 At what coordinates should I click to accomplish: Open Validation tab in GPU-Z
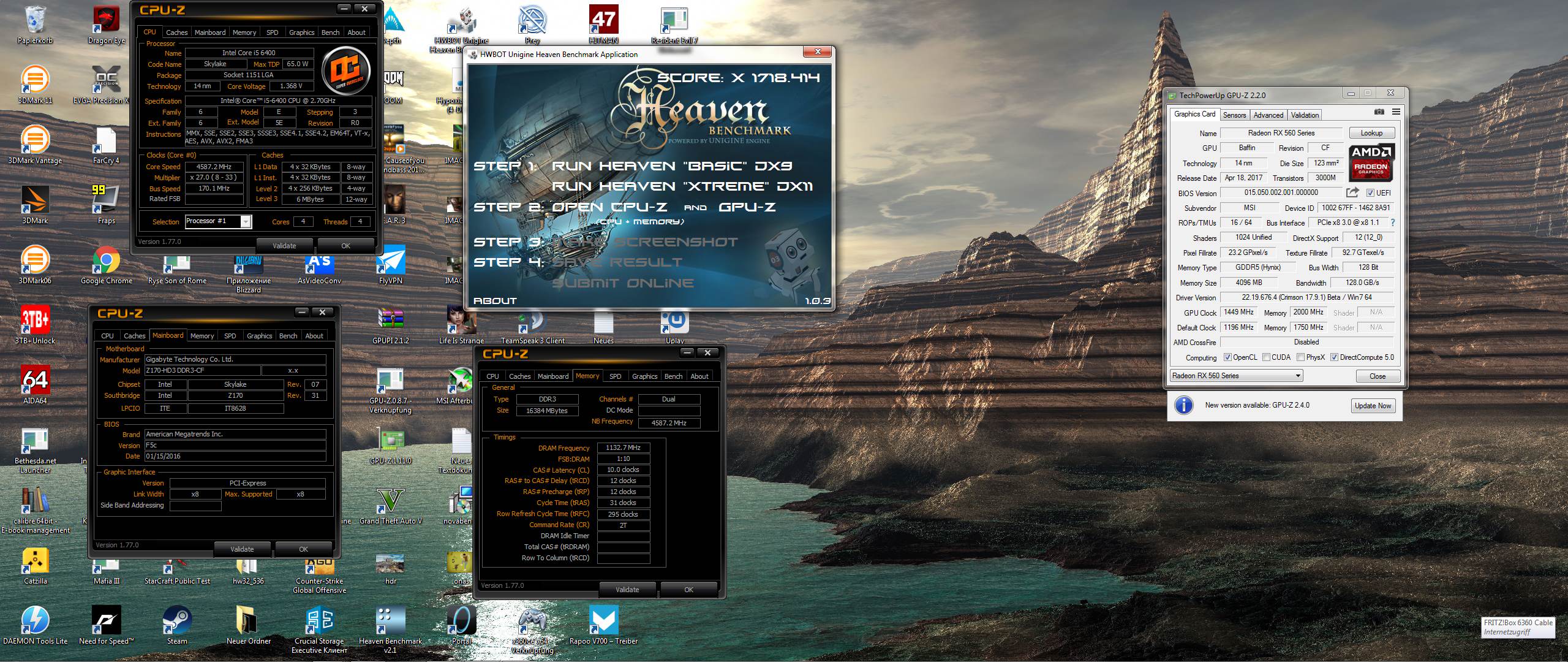pos(1305,115)
